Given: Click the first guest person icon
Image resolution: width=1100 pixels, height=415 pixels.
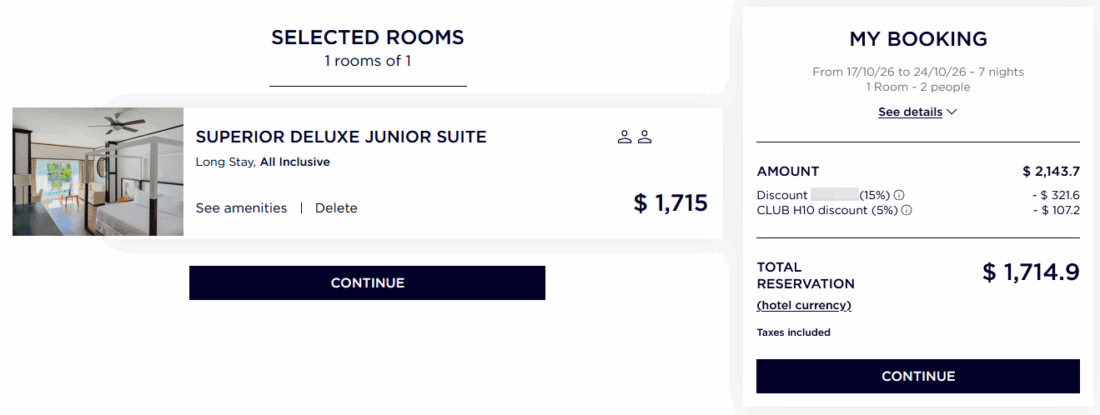Looking at the screenshot, I should [625, 137].
